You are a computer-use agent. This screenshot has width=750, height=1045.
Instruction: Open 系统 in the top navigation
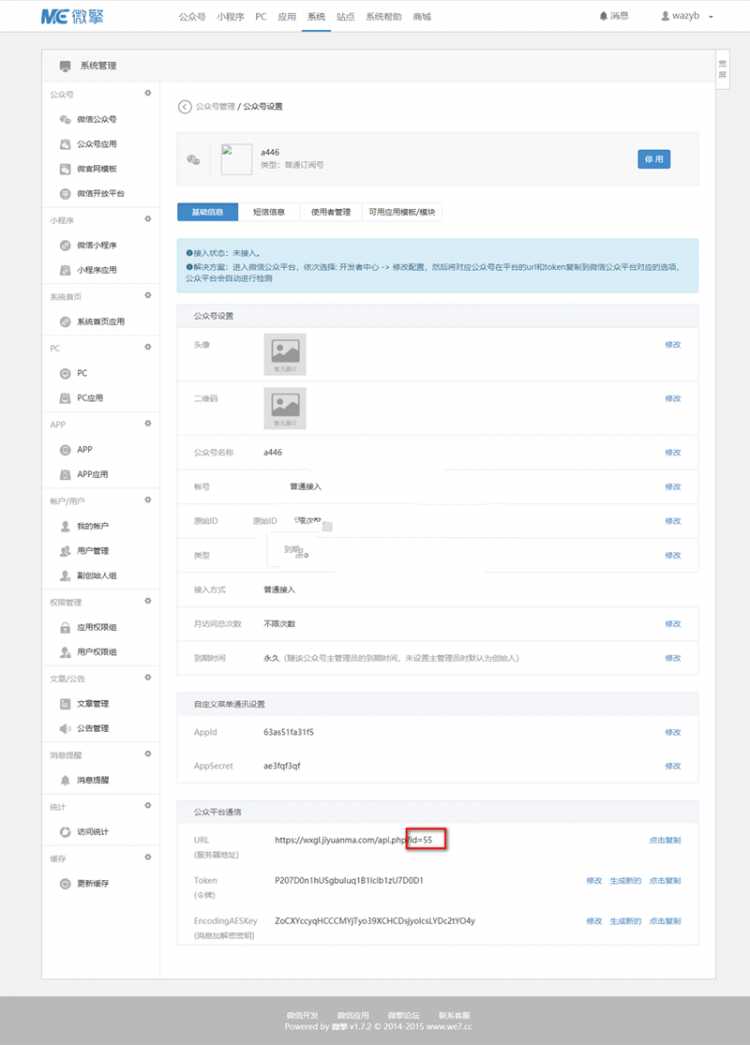[x=316, y=17]
